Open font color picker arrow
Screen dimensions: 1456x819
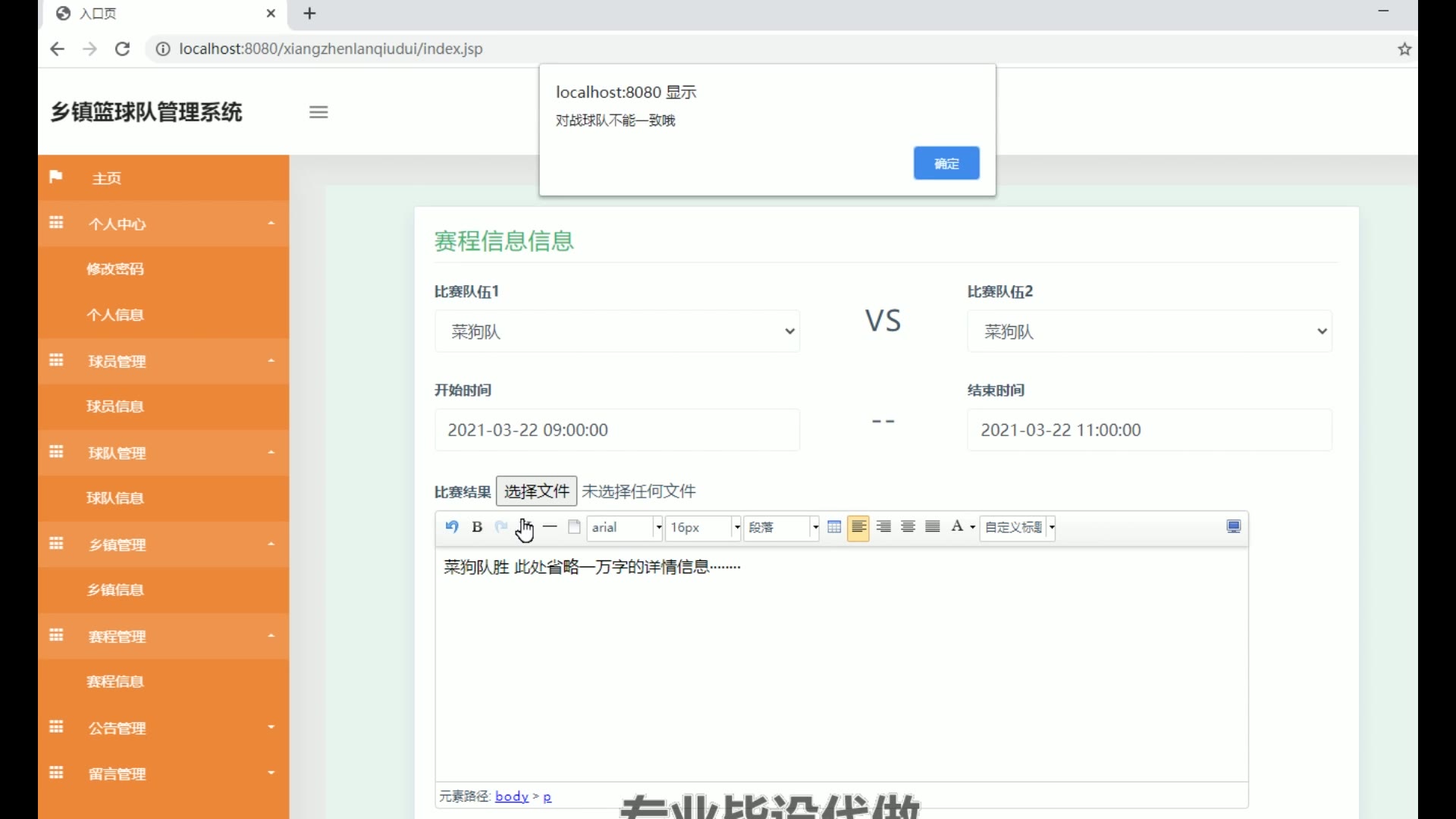click(973, 527)
